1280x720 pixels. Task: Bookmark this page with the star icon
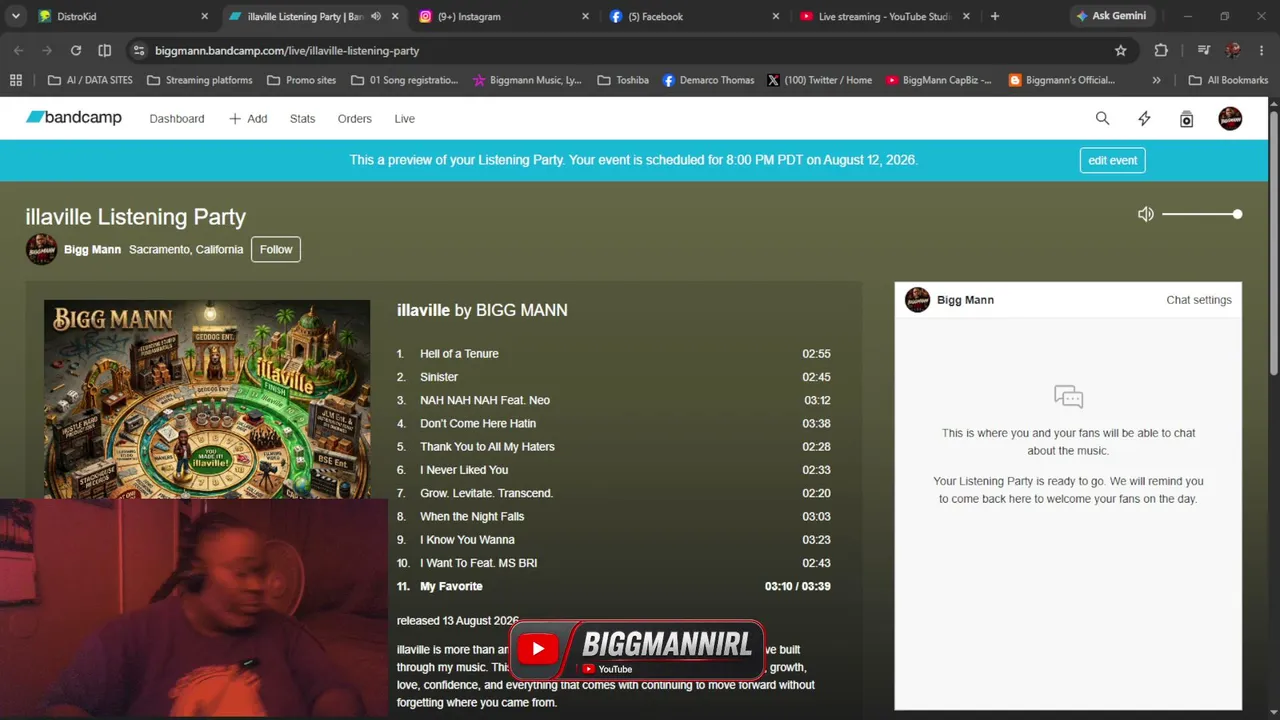(1121, 50)
